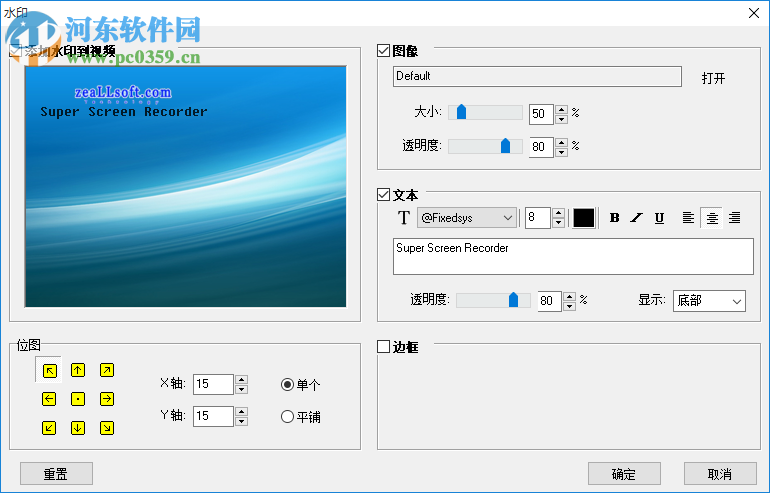The image size is (770, 493).
Task: Click the font T icon
Action: (404, 218)
